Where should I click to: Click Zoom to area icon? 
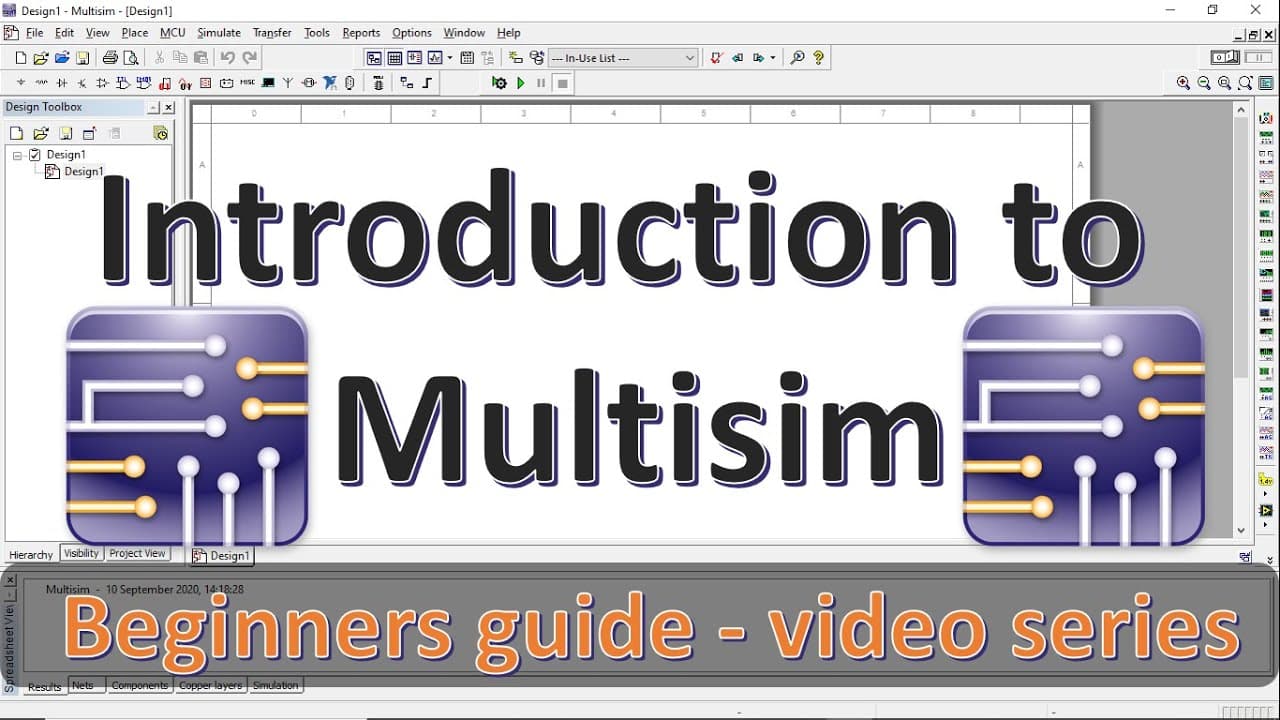pyautogui.click(x=1224, y=83)
